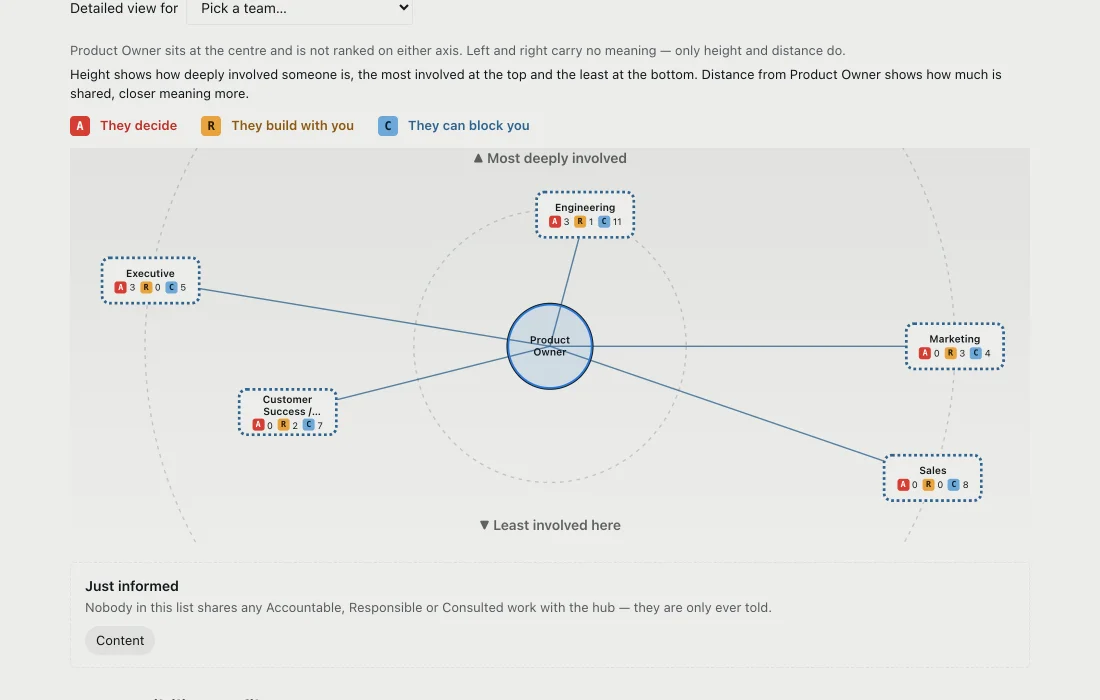Screen dimensions: 1100x700
Task: Select the Engineering node title
Action: pos(585,208)
